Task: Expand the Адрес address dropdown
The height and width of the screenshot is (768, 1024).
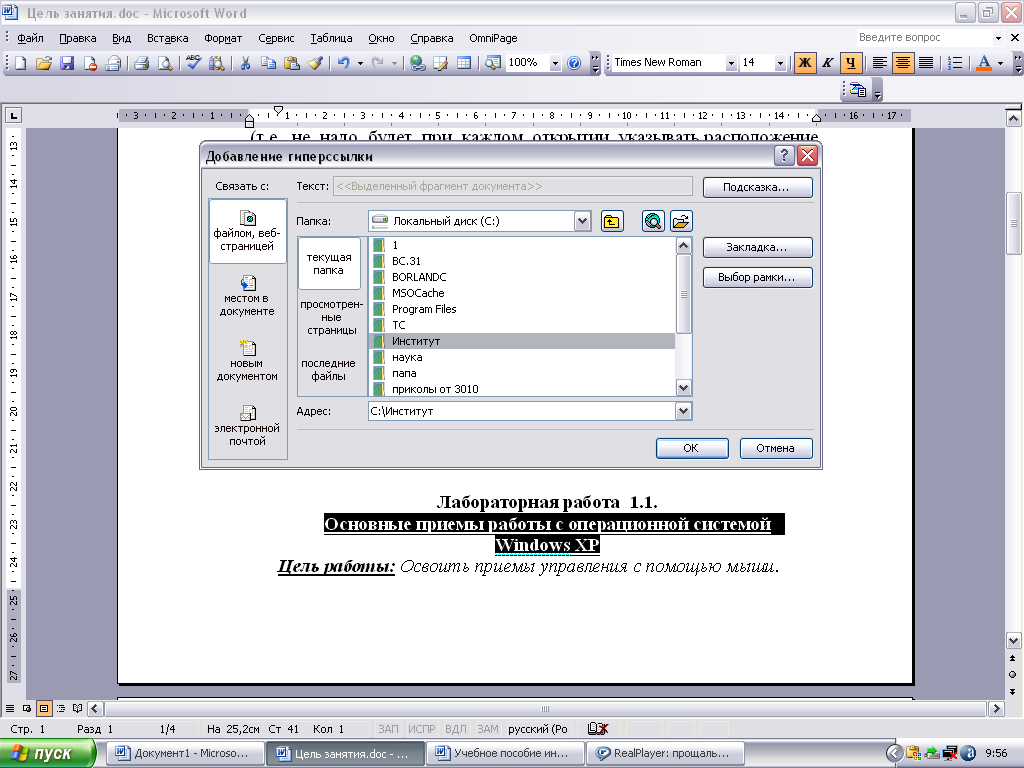Action: tap(683, 411)
